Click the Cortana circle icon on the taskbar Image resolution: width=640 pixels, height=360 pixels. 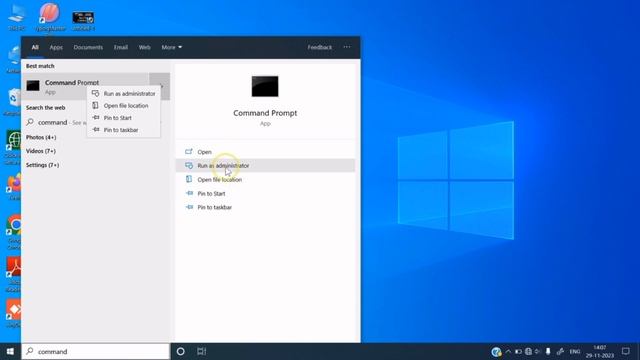click(180, 351)
